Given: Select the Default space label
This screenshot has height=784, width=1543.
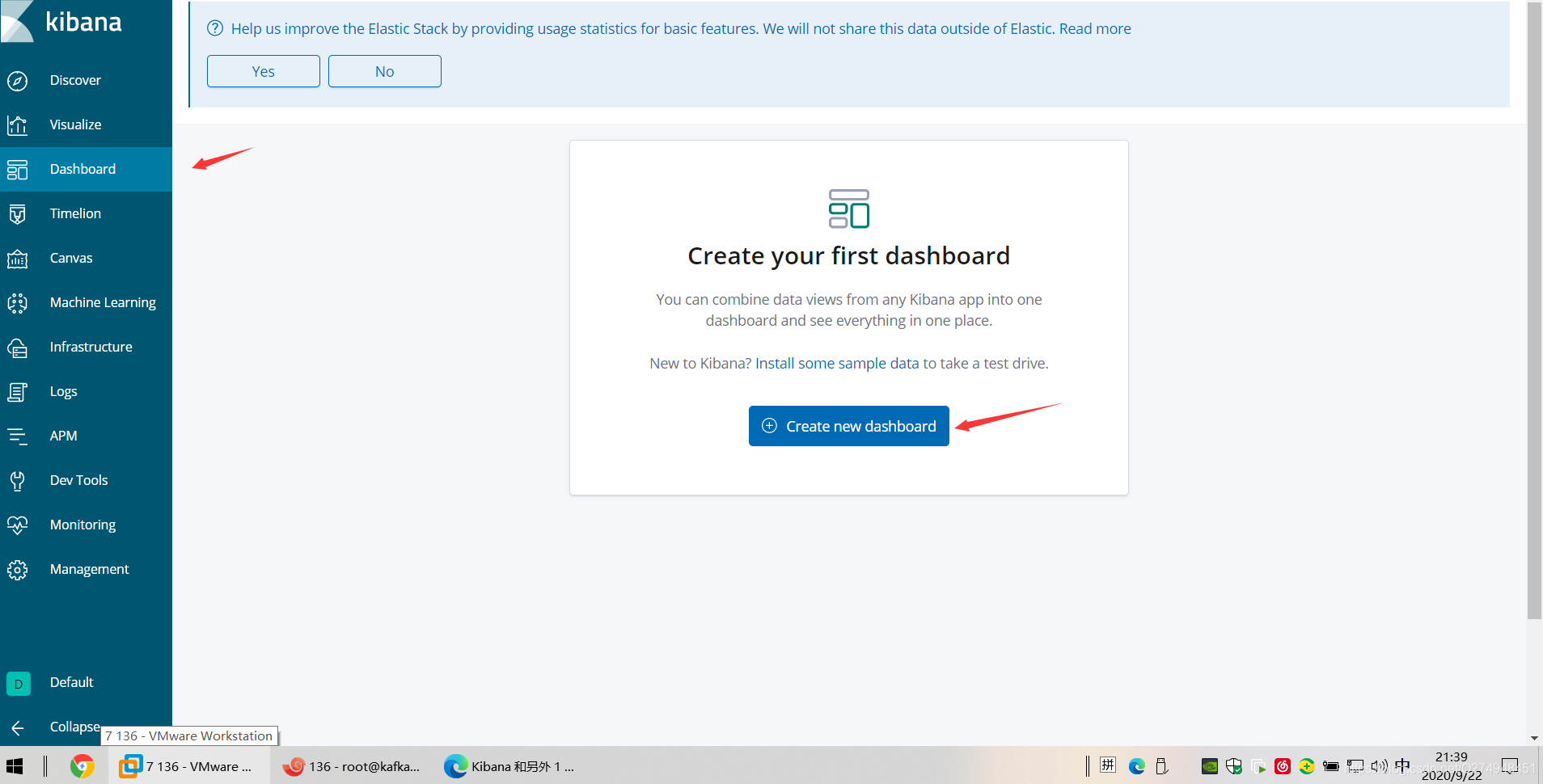Looking at the screenshot, I should tap(71, 682).
